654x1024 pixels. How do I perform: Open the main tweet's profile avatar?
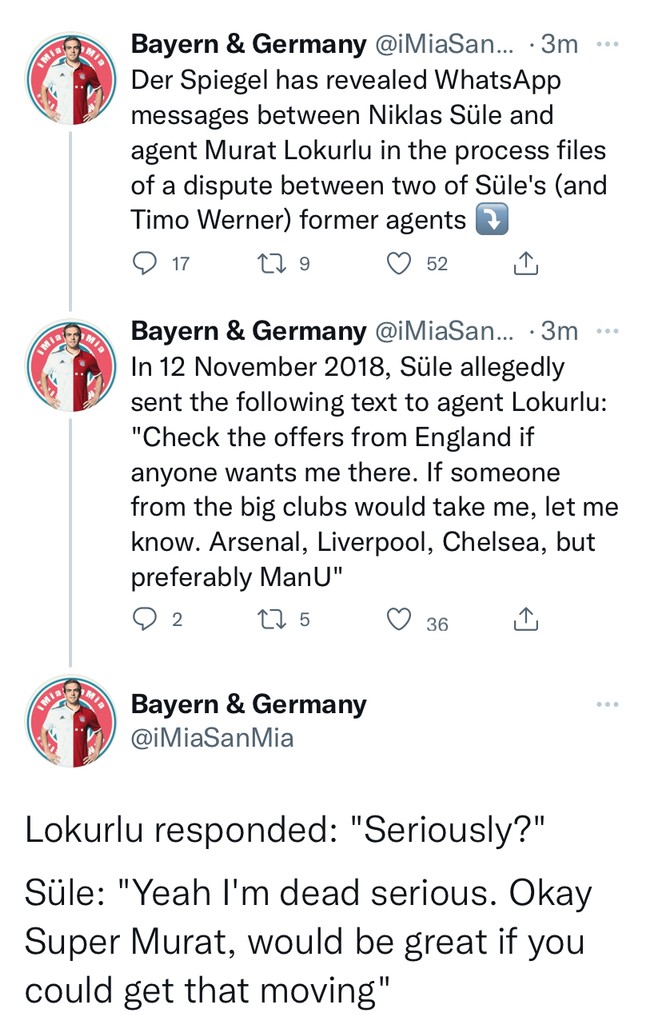70,722
